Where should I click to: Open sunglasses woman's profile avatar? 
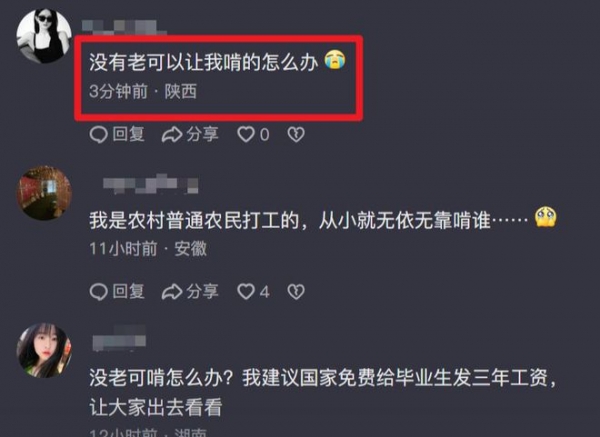tap(44, 36)
